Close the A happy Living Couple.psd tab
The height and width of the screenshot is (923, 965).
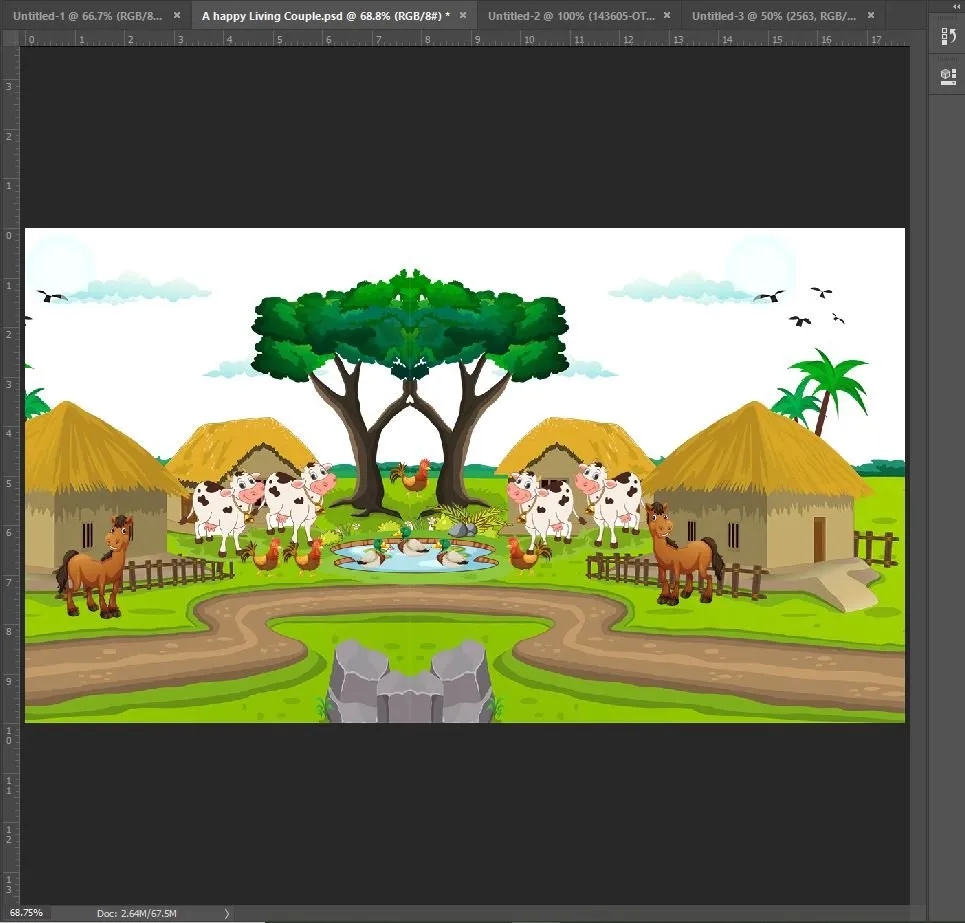point(463,16)
